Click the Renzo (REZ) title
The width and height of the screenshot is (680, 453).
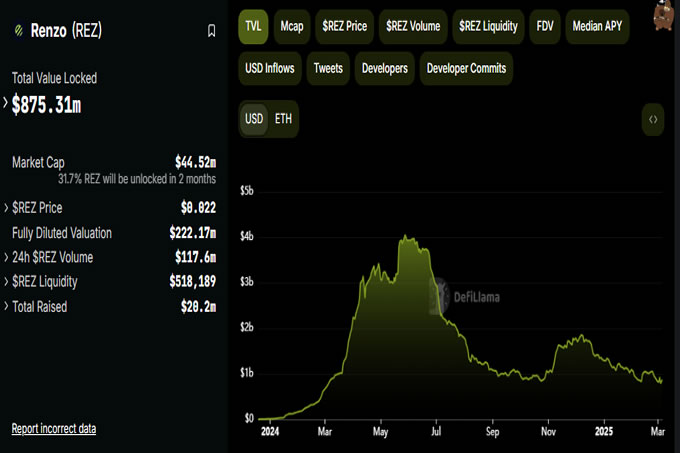click(x=66, y=31)
